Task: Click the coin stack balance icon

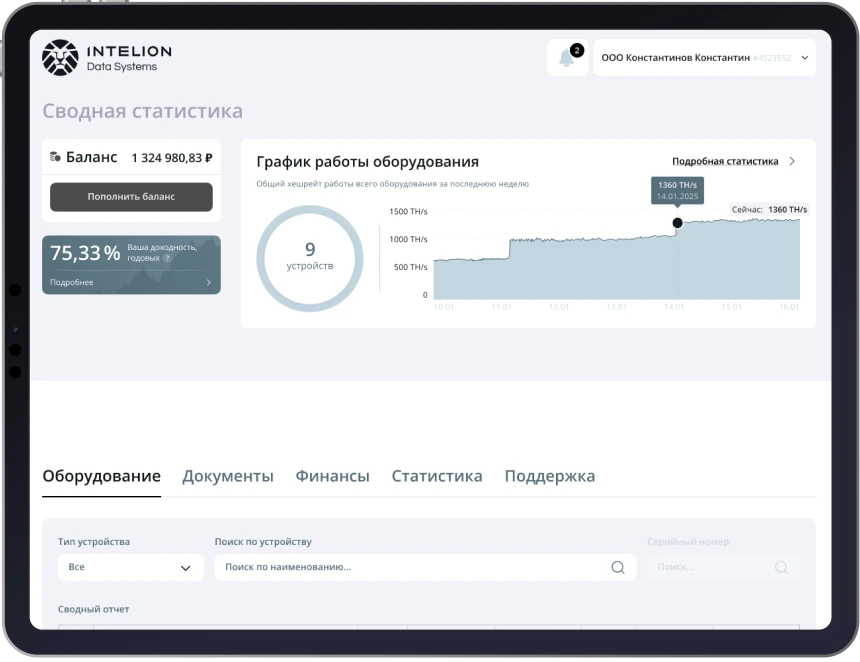Action: (x=55, y=158)
